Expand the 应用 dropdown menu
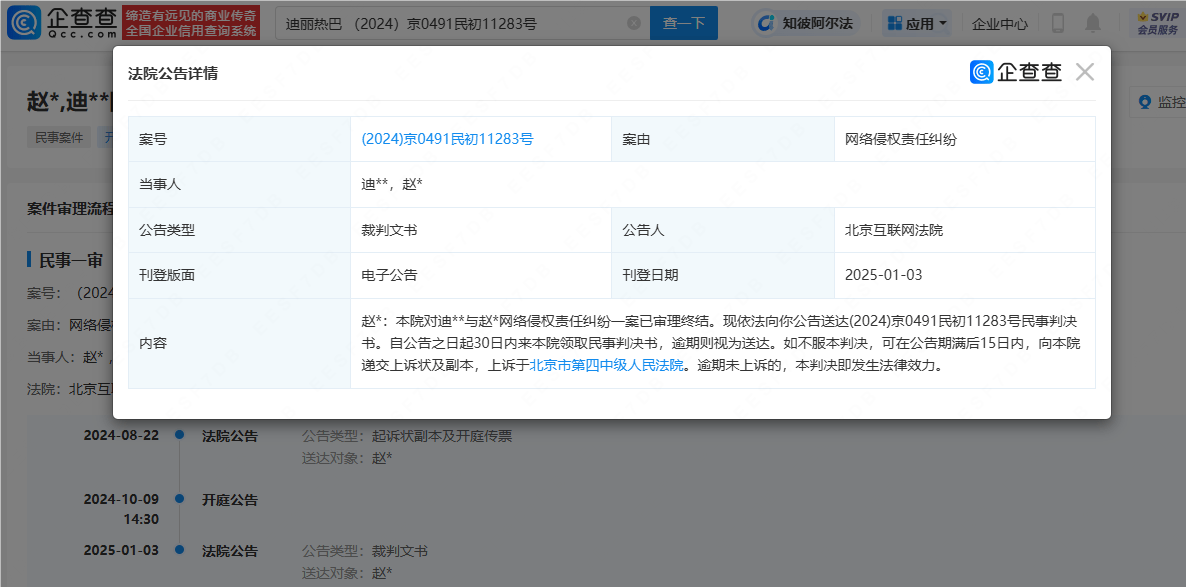 click(x=918, y=23)
